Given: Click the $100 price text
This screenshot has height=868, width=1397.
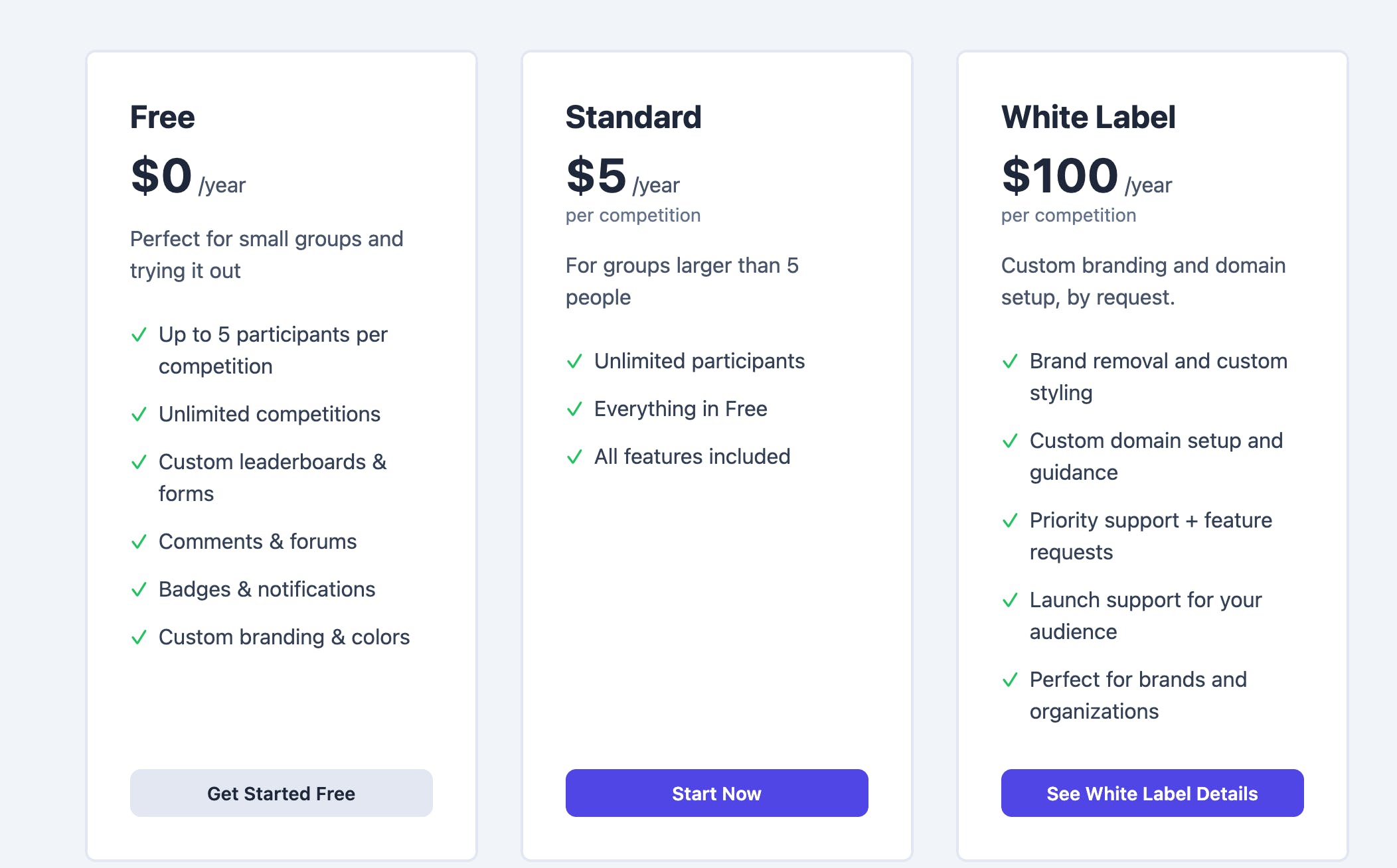Looking at the screenshot, I should tap(1060, 176).
